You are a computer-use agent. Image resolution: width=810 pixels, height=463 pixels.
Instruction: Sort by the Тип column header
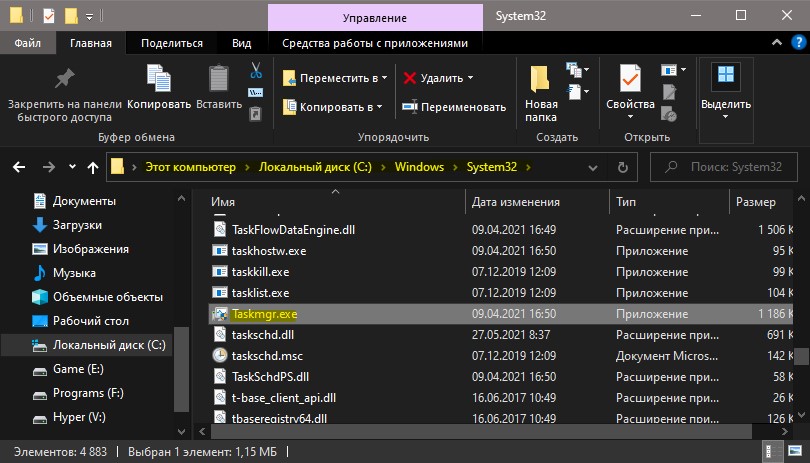click(669, 202)
